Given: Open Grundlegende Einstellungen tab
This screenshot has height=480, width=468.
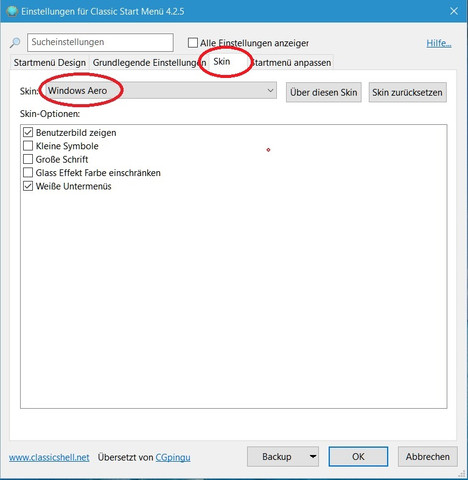Looking at the screenshot, I should pos(149,62).
